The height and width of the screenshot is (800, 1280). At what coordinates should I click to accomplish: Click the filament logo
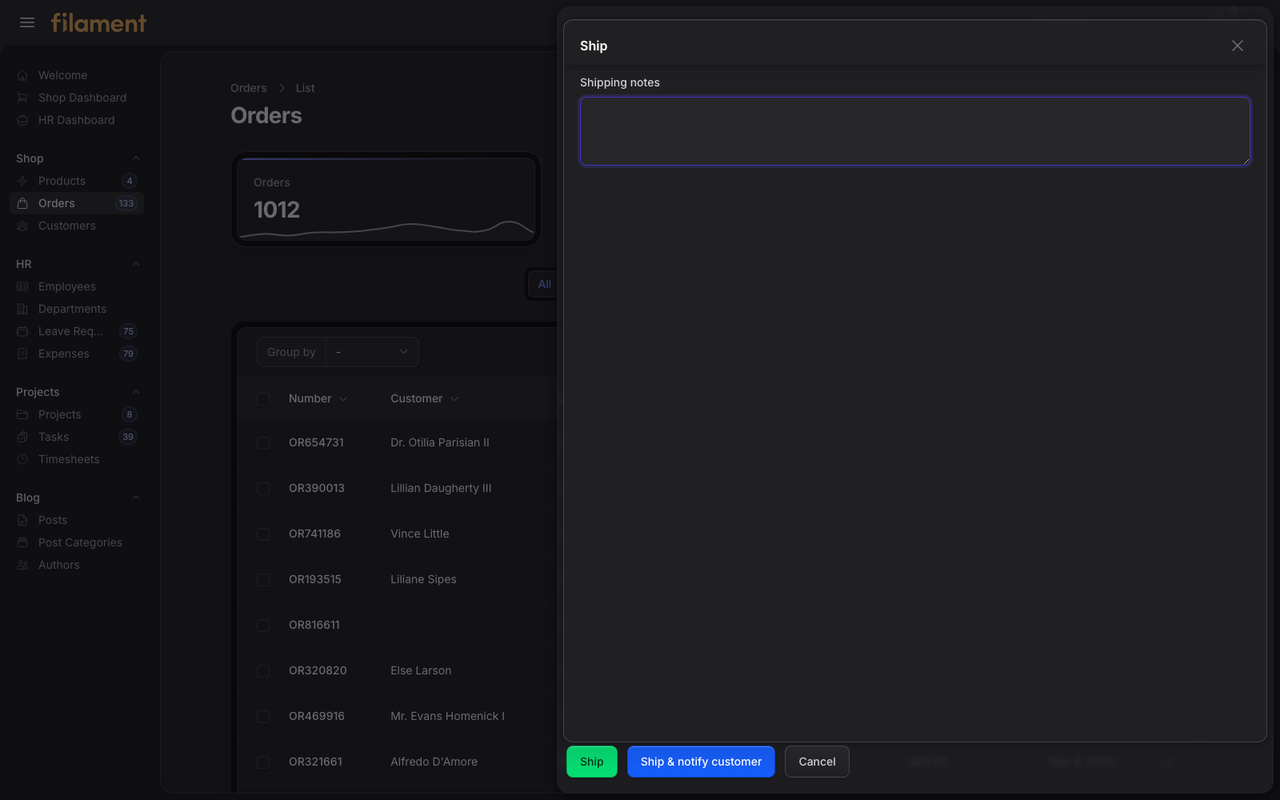pyautogui.click(x=99, y=22)
